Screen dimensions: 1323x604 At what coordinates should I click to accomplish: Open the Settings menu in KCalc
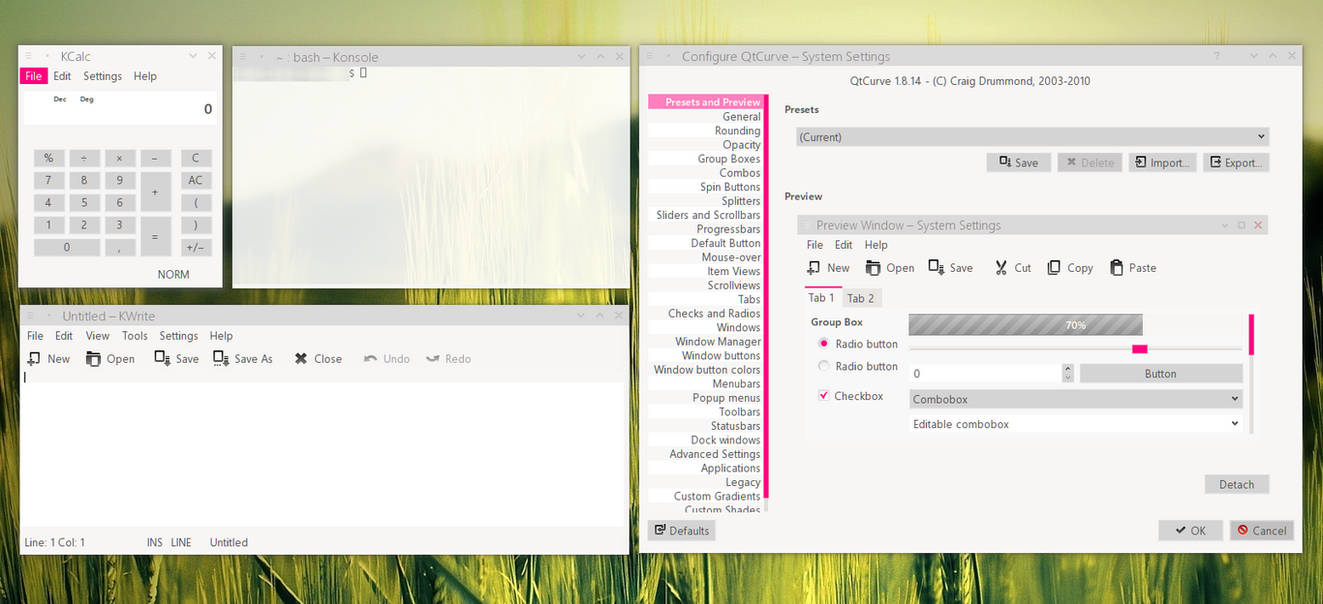[103, 76]
